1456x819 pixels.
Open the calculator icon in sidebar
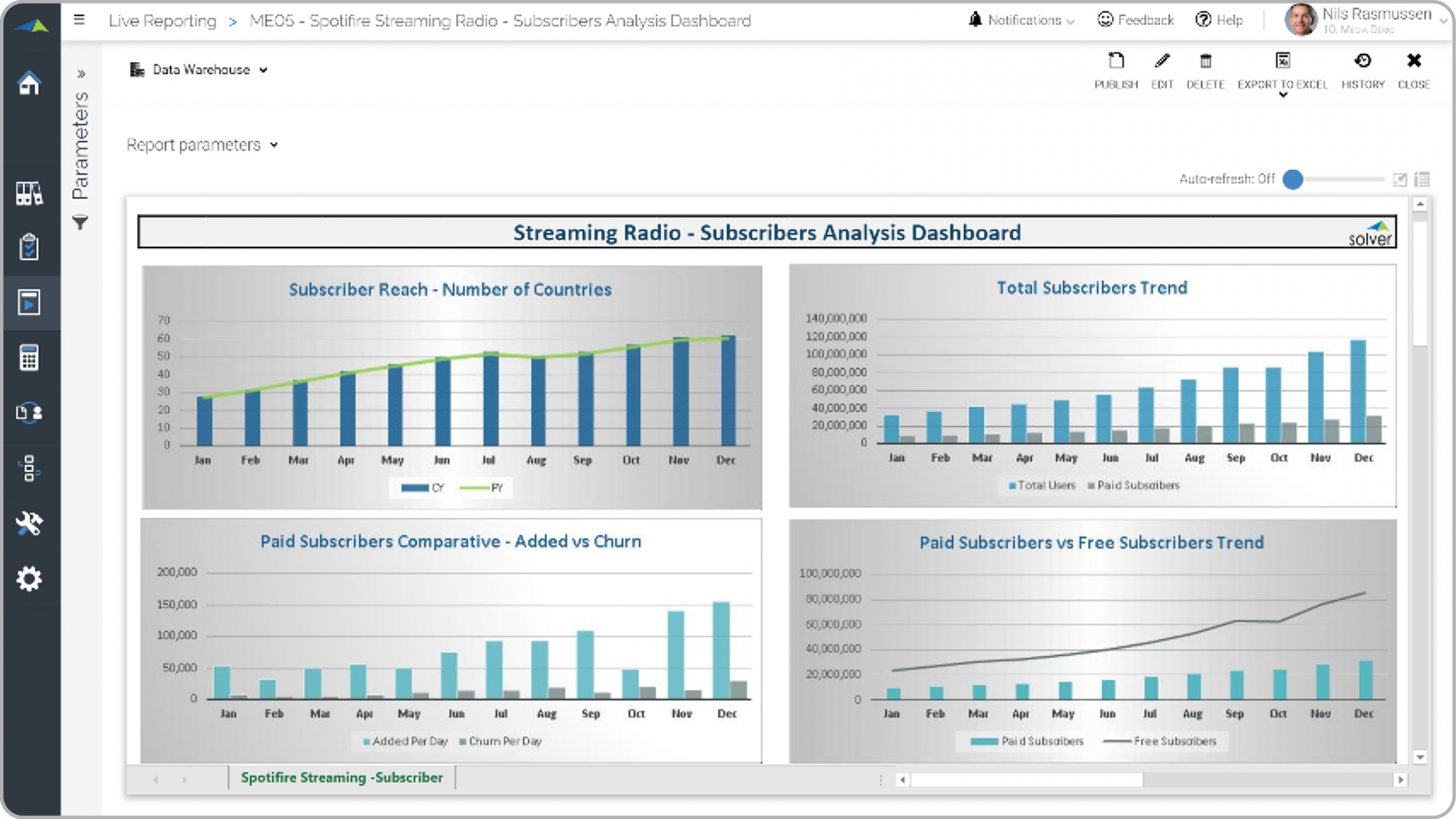[x=30, y=358]
